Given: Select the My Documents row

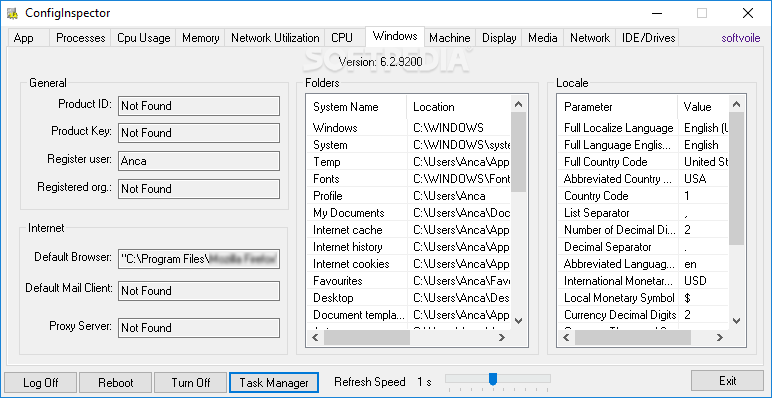Looking at the screenshot, I should (409, 213).
